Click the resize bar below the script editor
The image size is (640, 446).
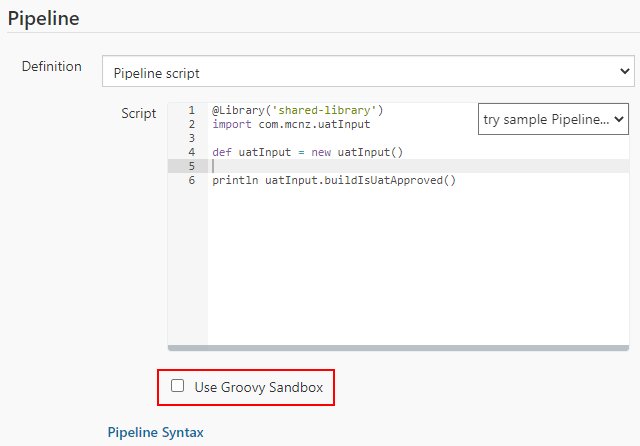(x=400, y=348)
